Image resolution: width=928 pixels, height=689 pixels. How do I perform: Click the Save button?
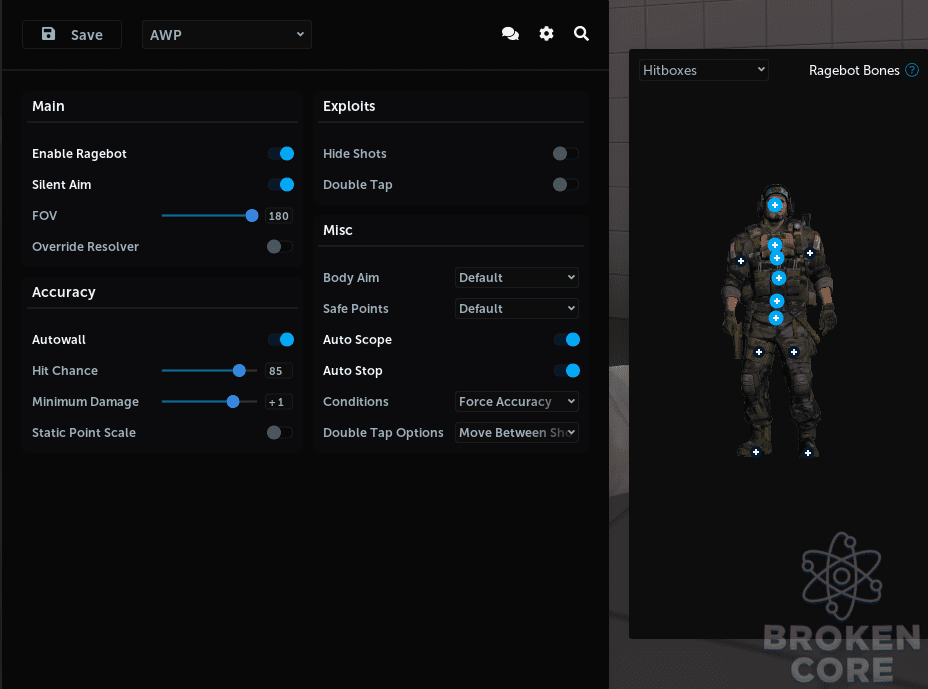(72, 35)
